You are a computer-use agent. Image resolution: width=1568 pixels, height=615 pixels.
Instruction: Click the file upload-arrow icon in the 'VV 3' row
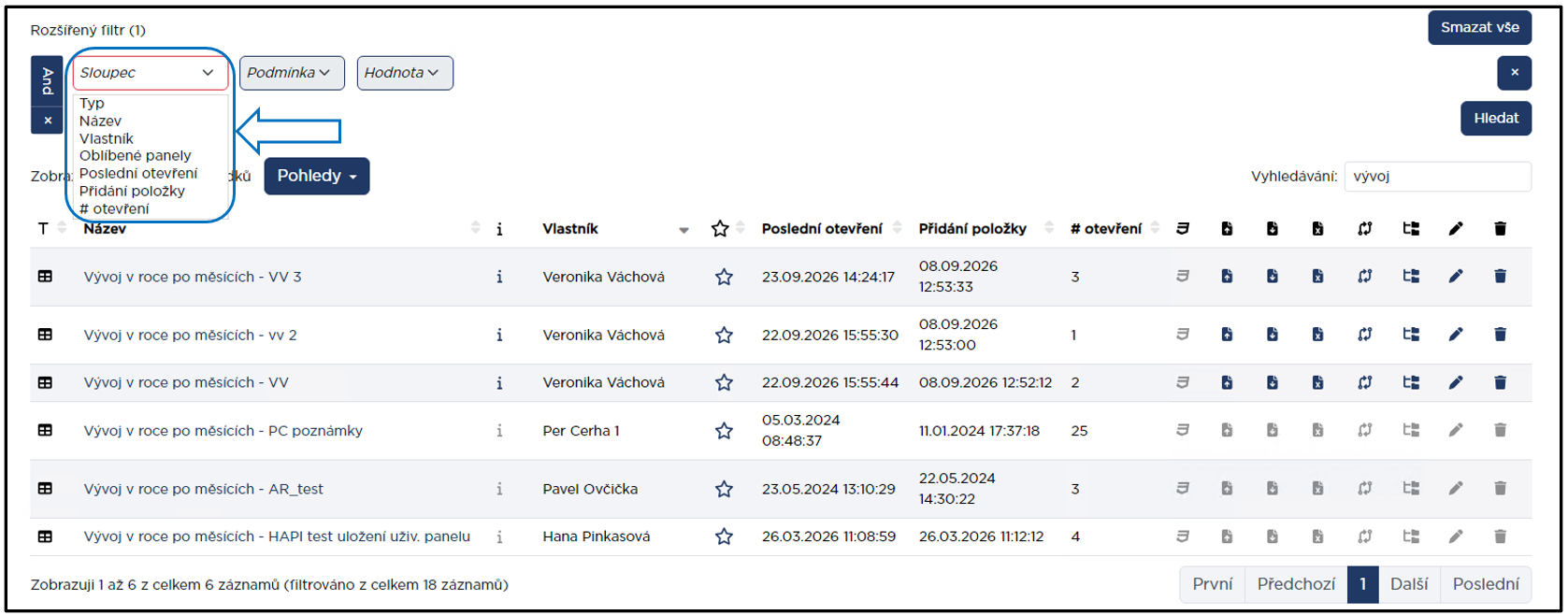(1227, 276)
